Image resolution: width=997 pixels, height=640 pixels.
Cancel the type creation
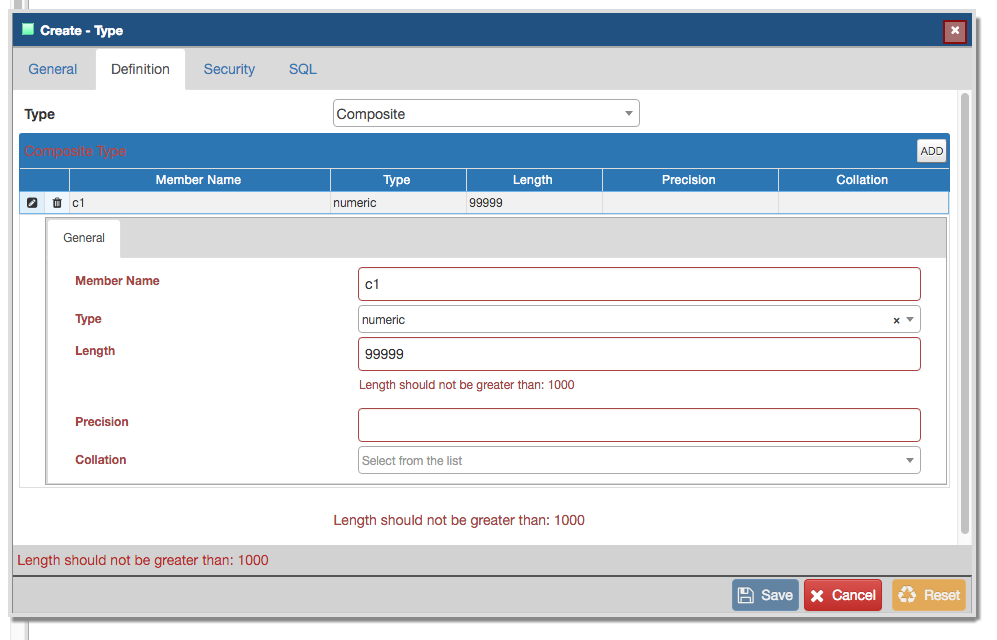(x=842, y=595)
